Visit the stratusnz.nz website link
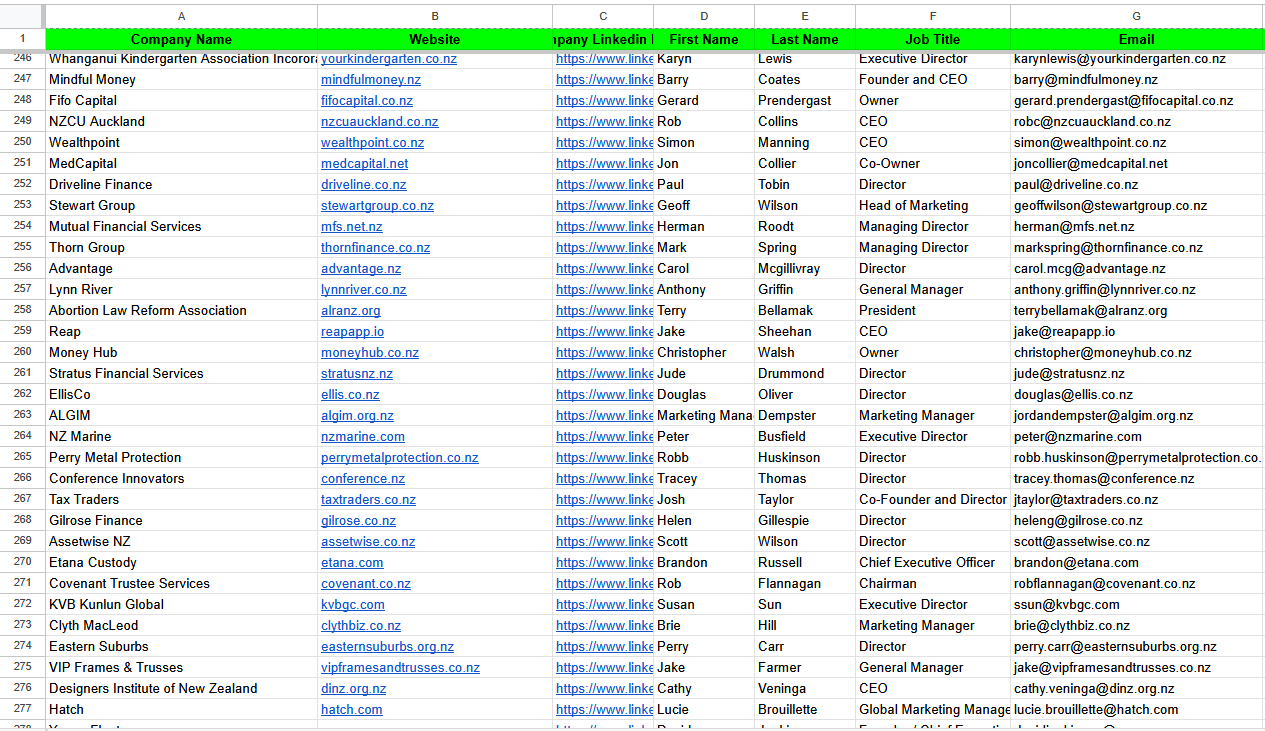The height and width of the screenshot is (731, 1265). tap(357, 374)
